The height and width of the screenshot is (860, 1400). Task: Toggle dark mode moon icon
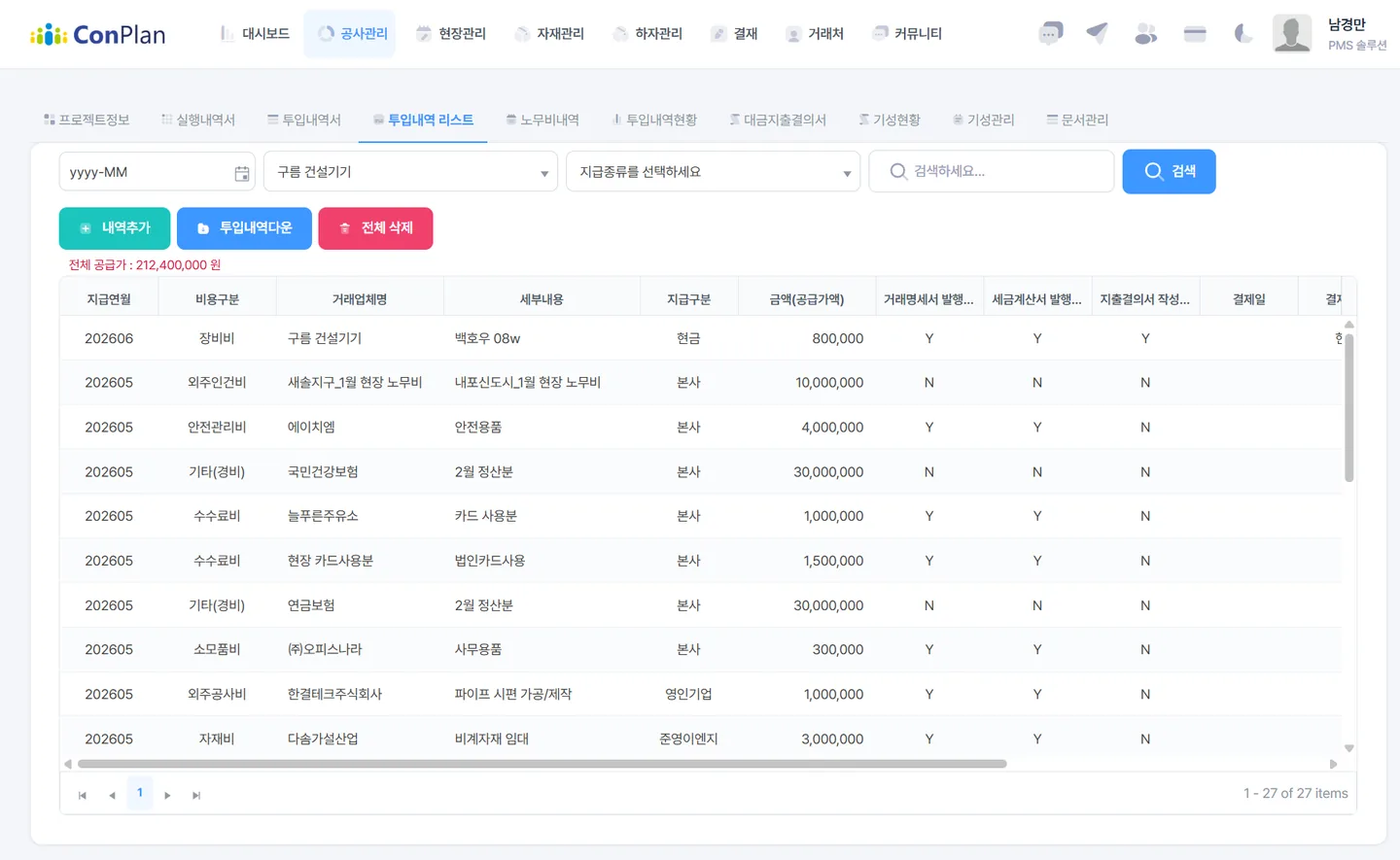click(1242, 33)
